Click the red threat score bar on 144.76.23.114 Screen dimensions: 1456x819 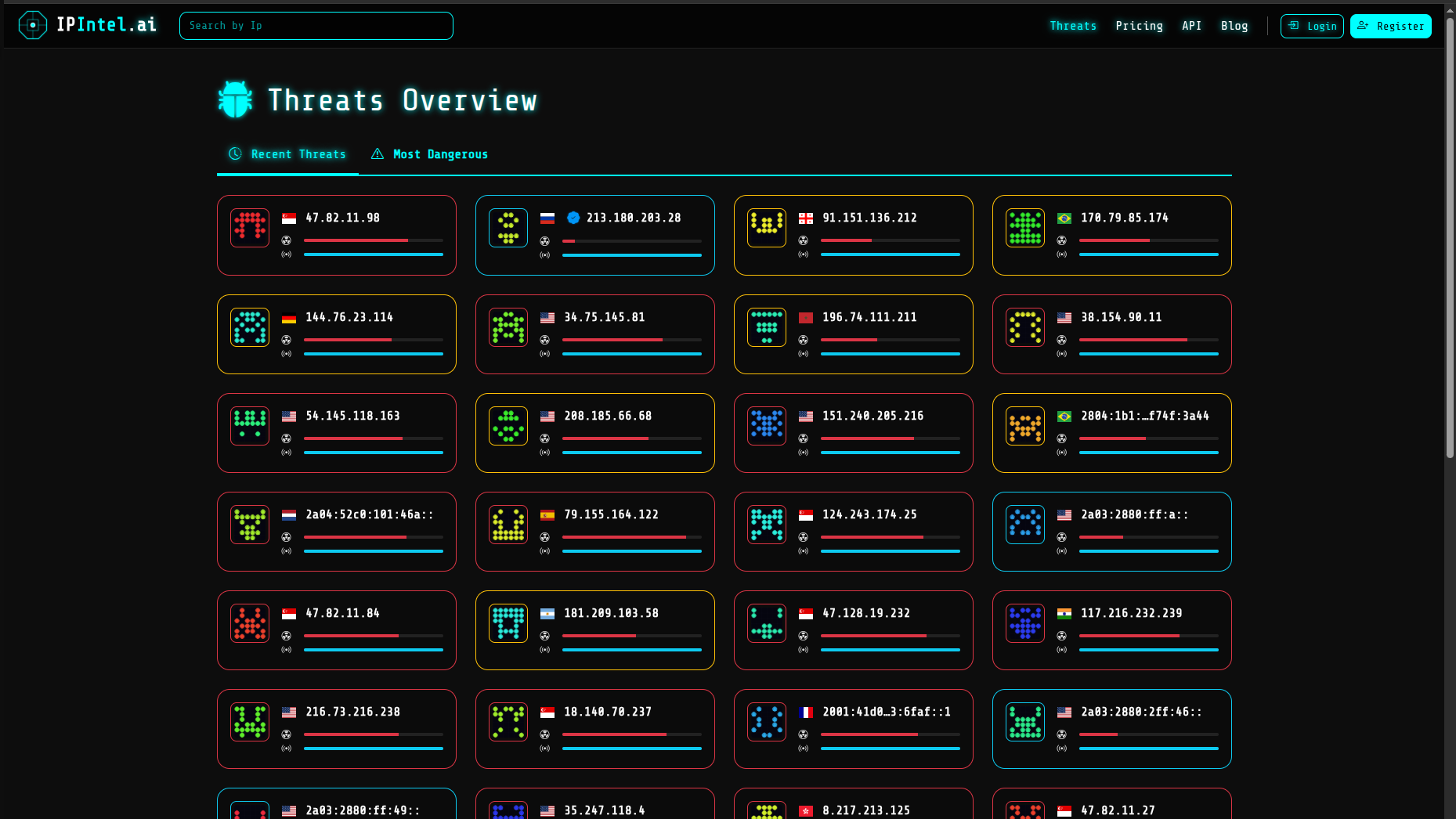348,340
